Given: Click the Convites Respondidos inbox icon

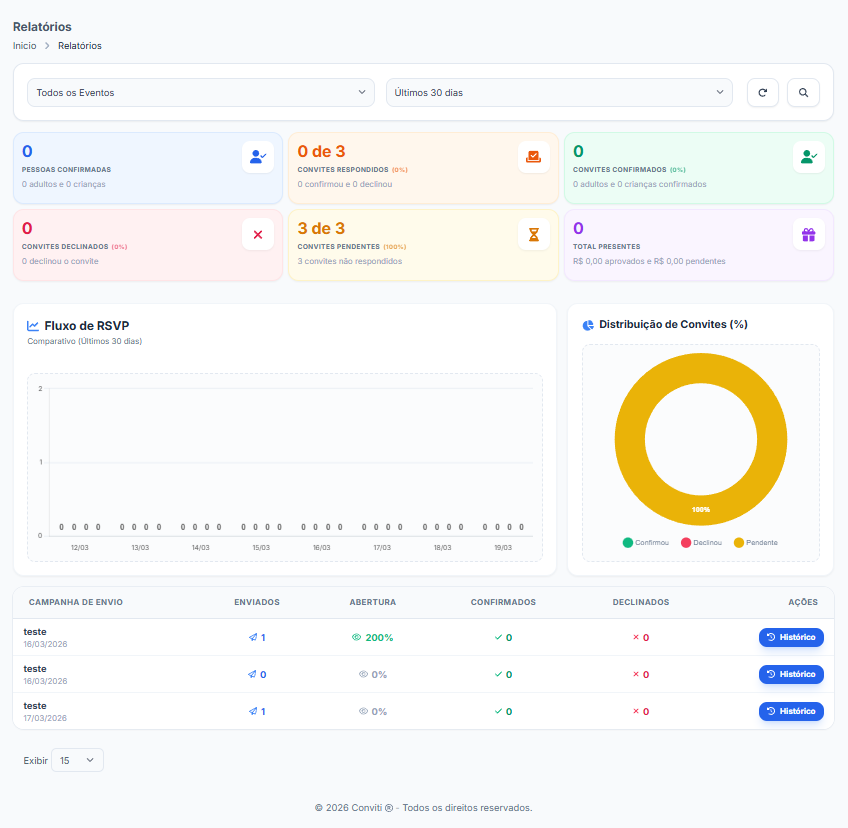Looking at the screenshot, I should (534, 156).
